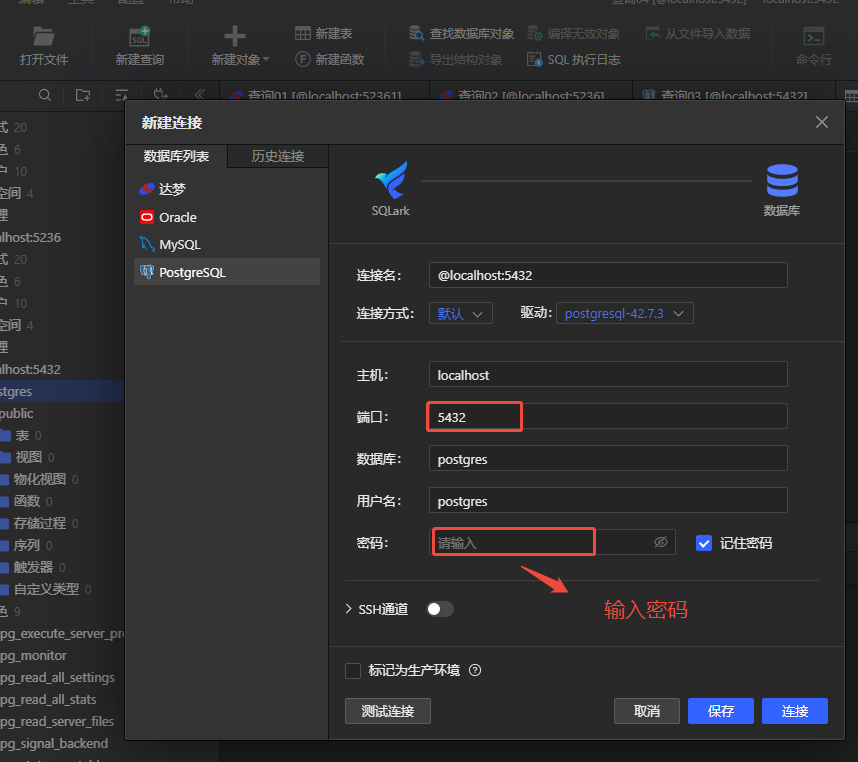Open file with the 打开文件 toolbar icon
Image resolution: width=858 pixels, height=762 pixels.
pos(44,46)
